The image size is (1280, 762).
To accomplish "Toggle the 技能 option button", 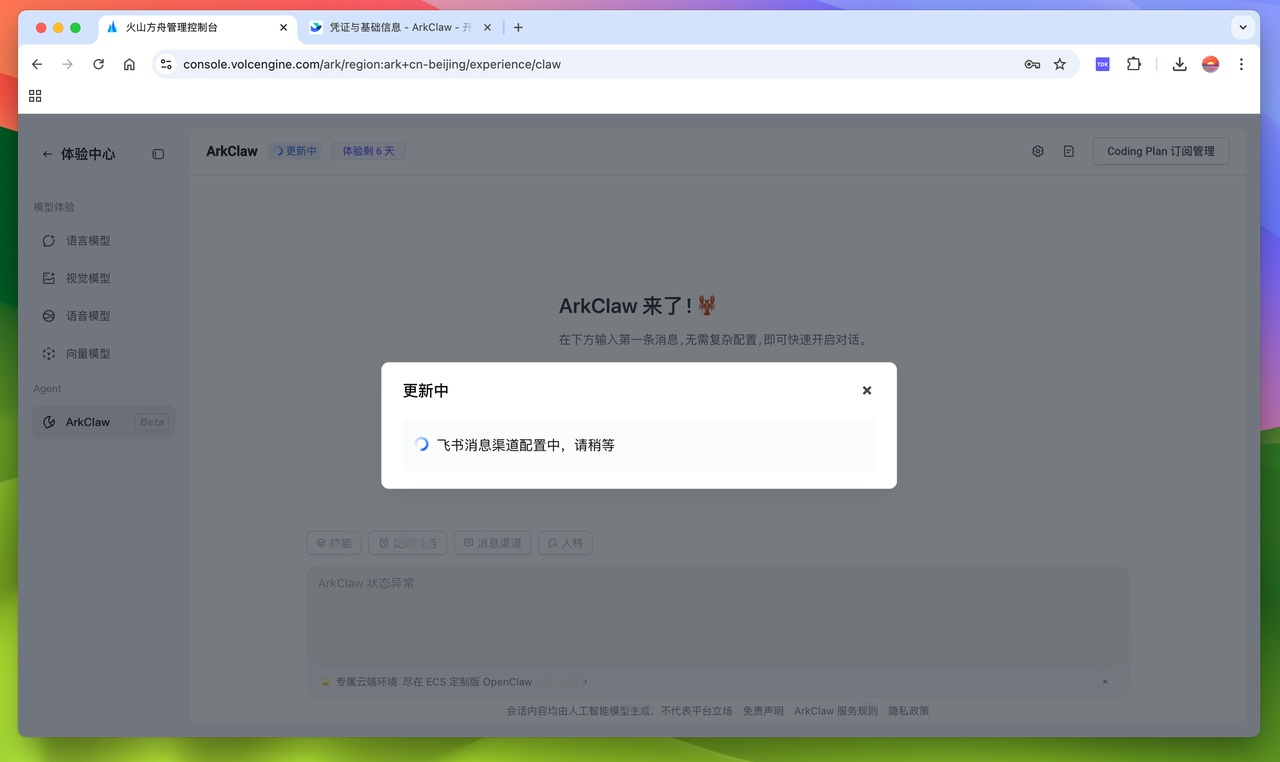I will pyautogui.click(x=333, y=542).
